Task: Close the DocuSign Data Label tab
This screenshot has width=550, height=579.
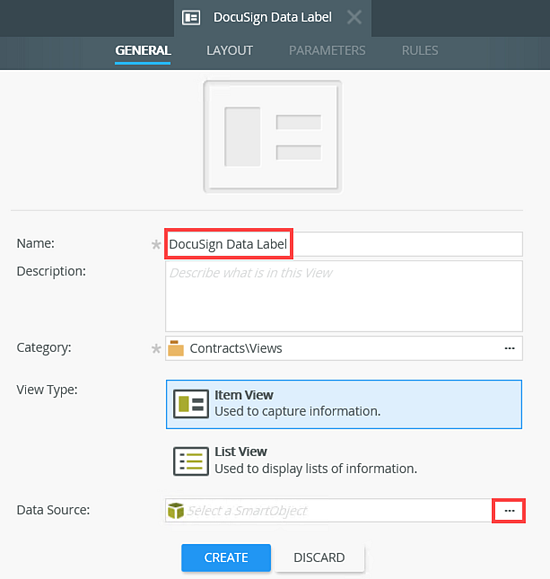Action: tap(354, 17)
